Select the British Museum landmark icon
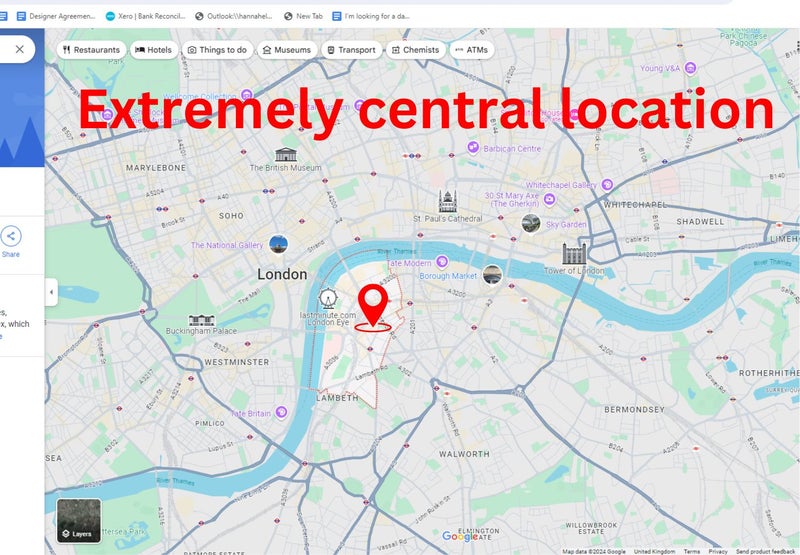The width and height of the screenshot is (800, 555). point(286,154)
